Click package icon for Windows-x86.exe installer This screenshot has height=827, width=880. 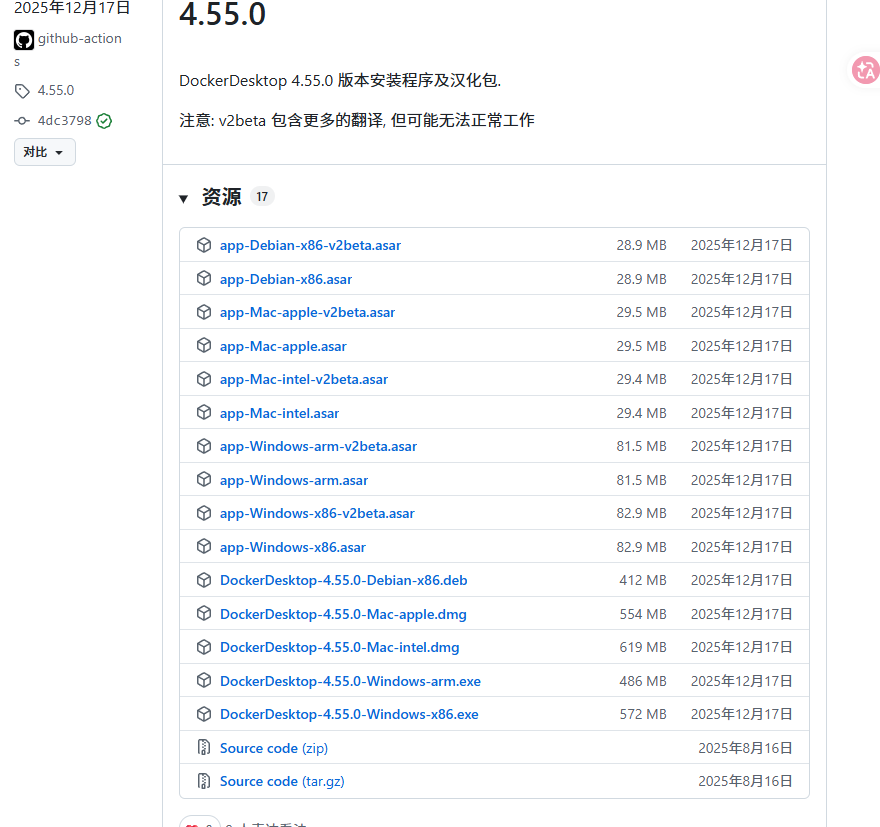click(x=204, y=714)
